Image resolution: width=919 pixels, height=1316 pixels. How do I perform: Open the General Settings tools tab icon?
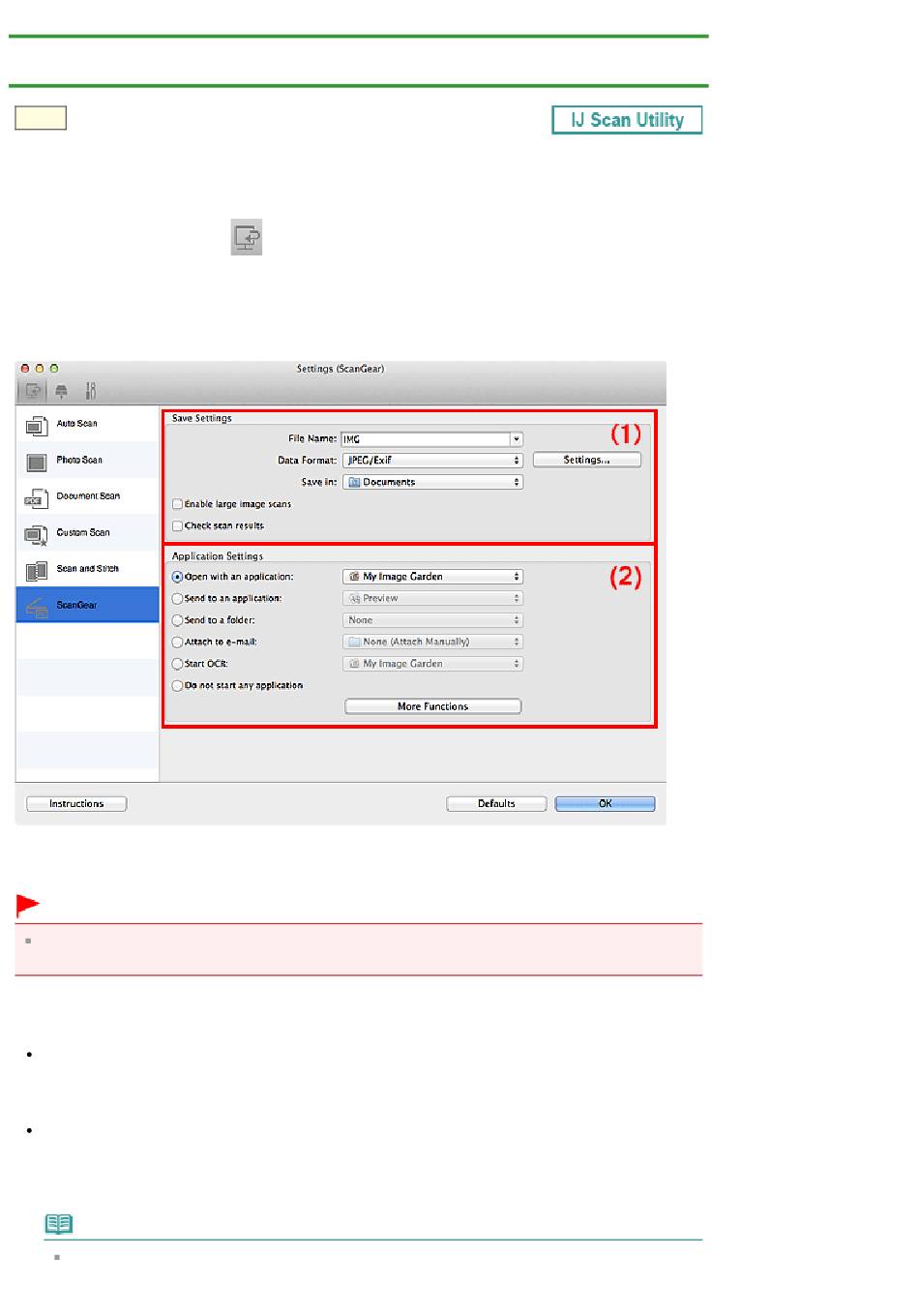point(90,391)
